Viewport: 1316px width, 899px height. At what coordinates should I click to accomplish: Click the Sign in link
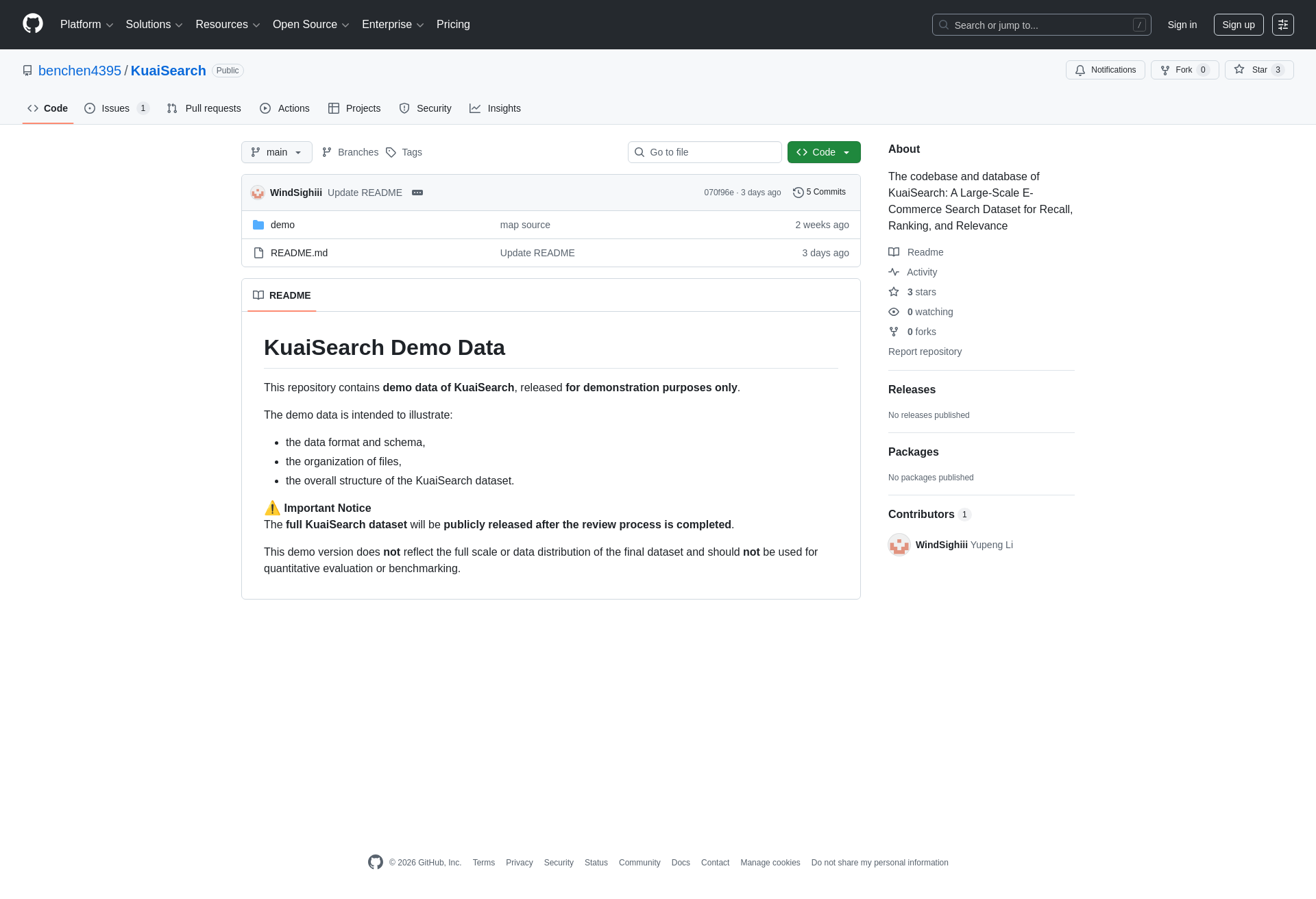[1182, 25]
